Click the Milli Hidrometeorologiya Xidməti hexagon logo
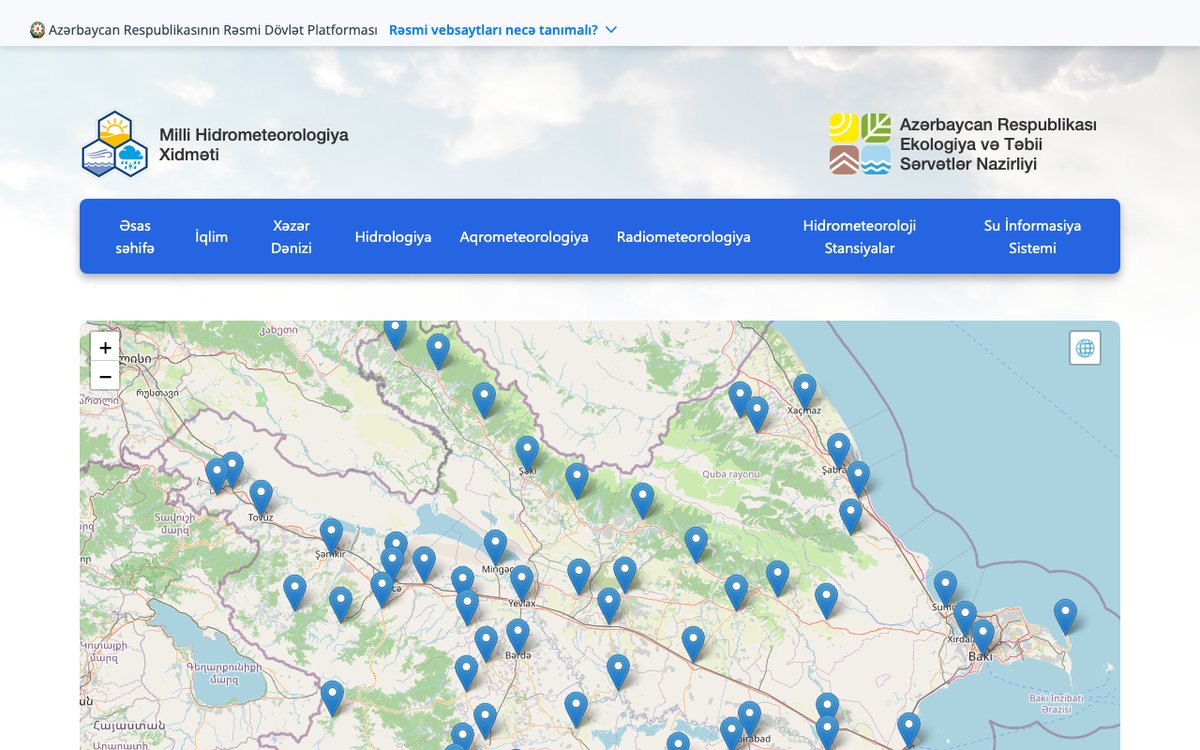Viewport: 1200px width, 750px height. [115, 145]
